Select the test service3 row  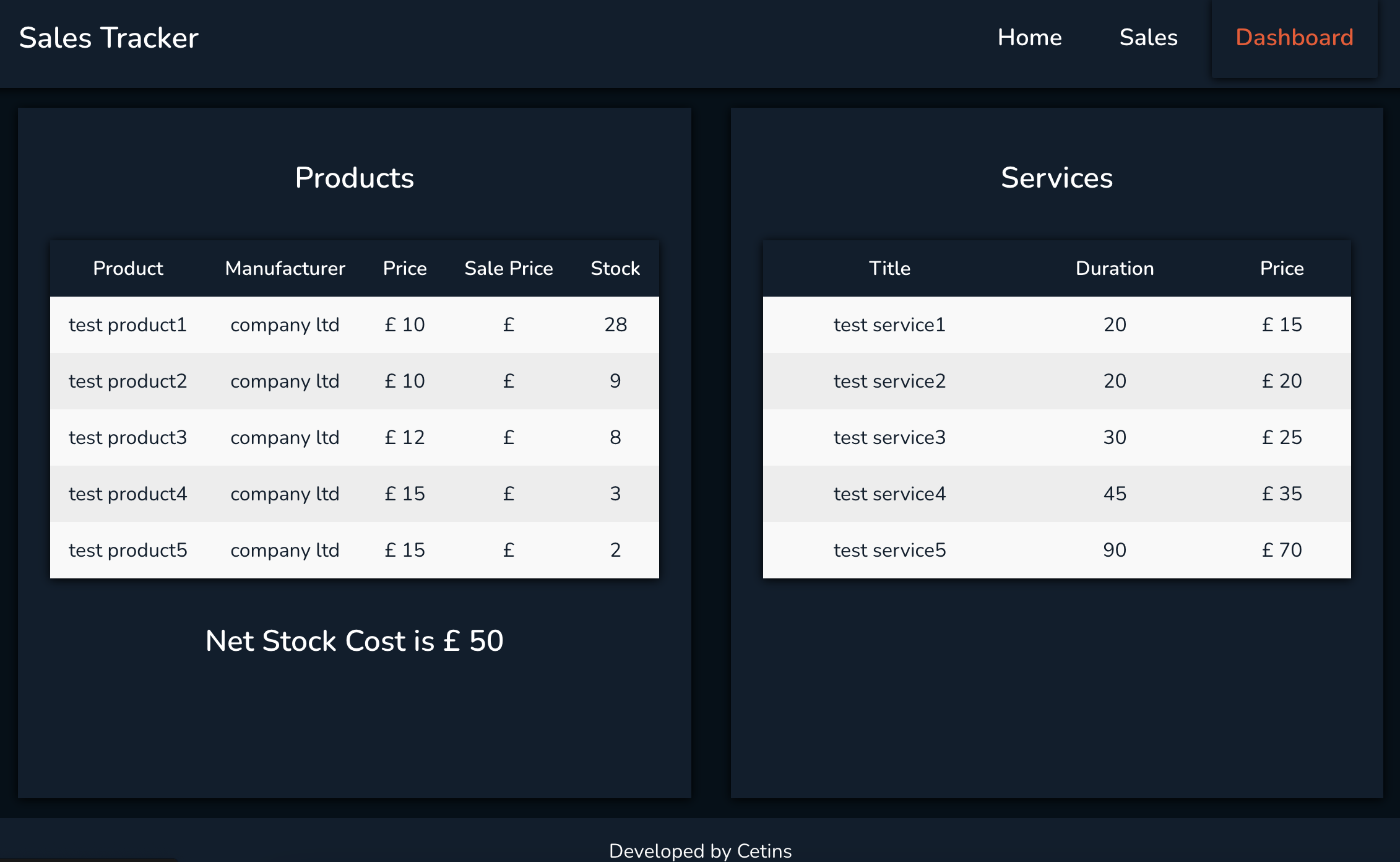pos(1055,437)
